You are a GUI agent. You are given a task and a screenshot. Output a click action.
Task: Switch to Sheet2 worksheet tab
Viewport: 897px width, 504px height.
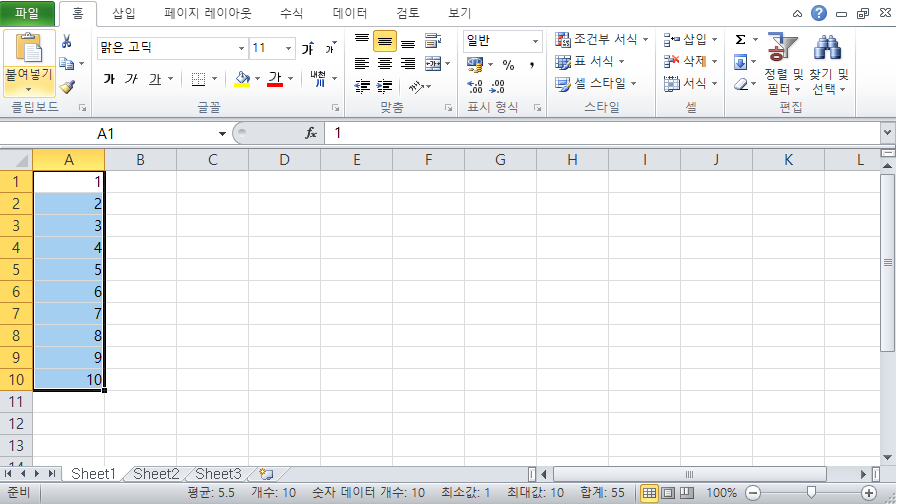(156, 474)
